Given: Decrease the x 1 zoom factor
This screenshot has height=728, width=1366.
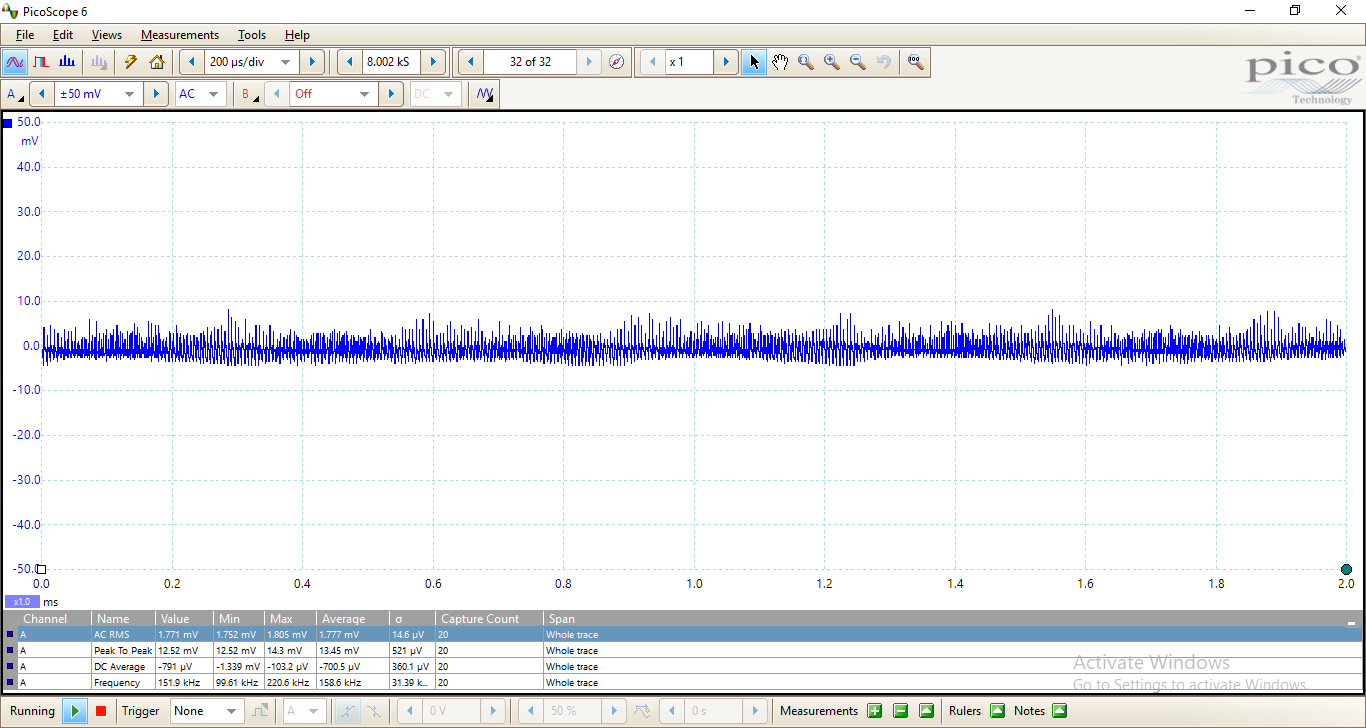Looking at the screenshot, I should (x=653, y=62).
